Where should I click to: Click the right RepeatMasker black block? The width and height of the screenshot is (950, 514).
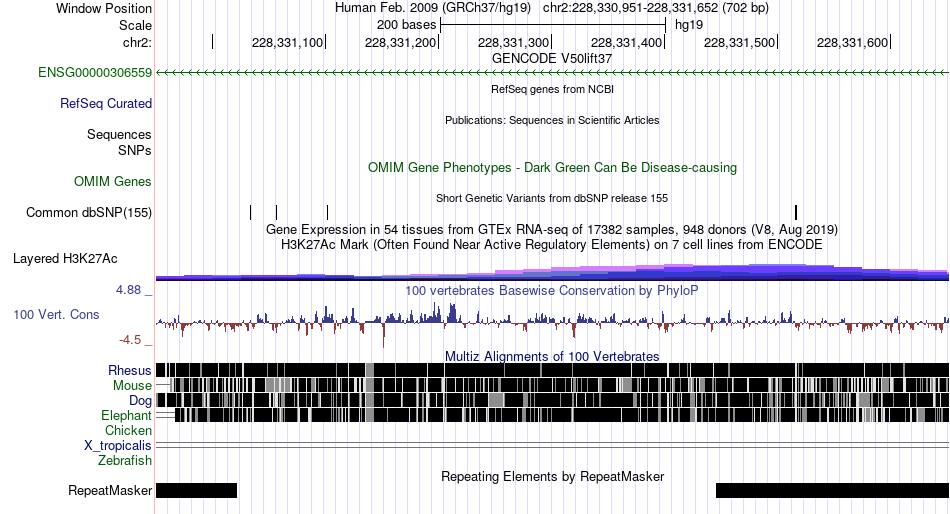coord(832,490)
